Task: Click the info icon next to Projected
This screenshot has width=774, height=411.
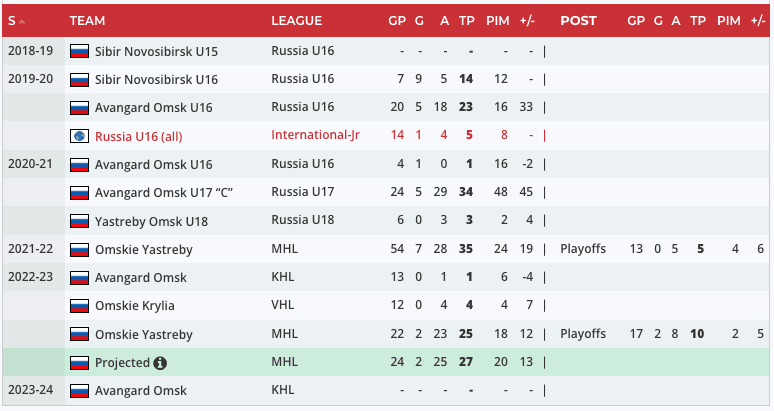Action: [x=160, y=363]
